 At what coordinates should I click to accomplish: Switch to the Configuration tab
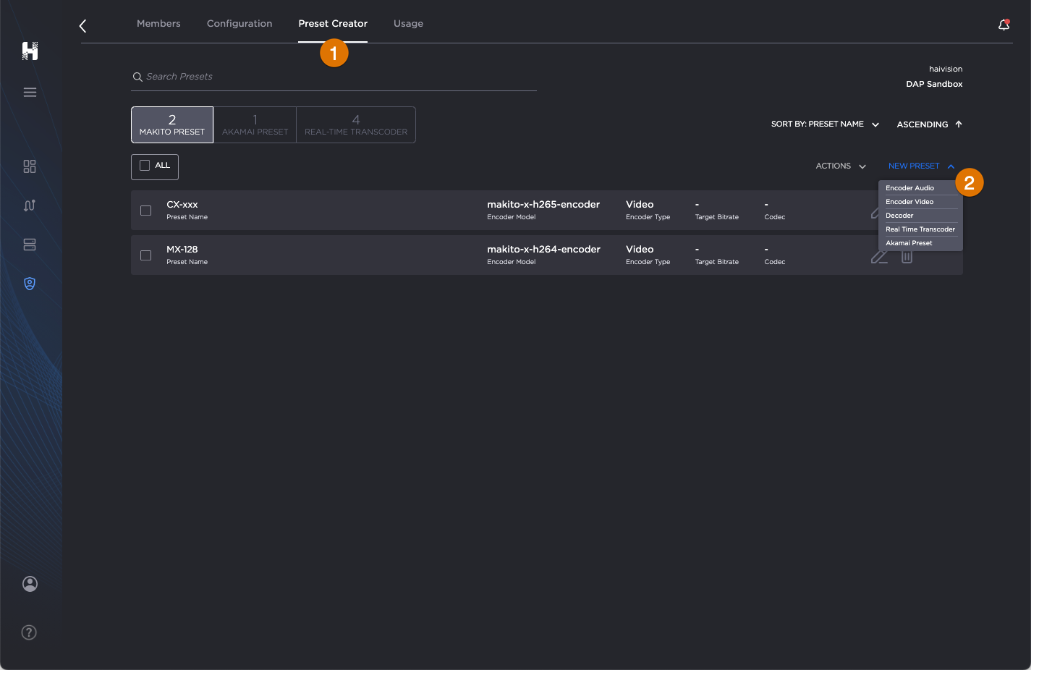(239, 23)
